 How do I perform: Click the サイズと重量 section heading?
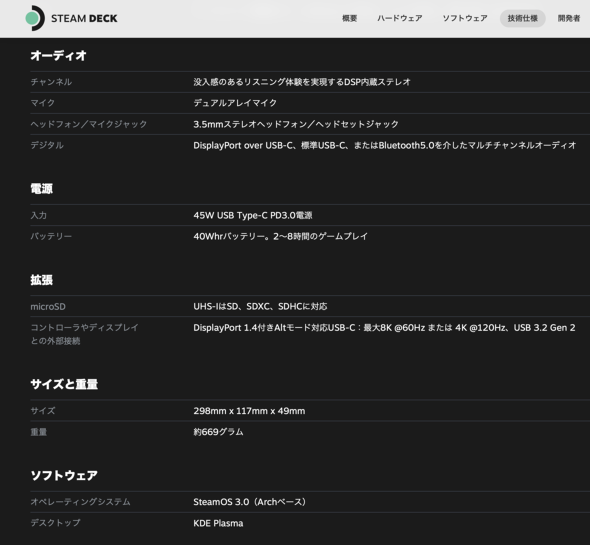click(64, 384)
